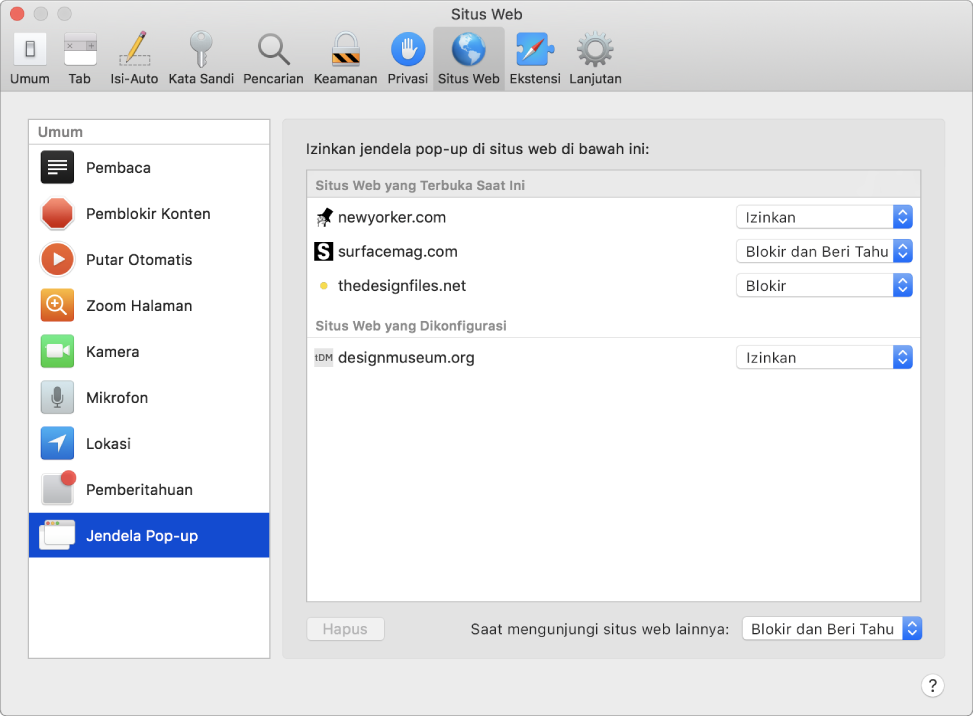Select the designmuseum.org row

click(x=613, y=358)
